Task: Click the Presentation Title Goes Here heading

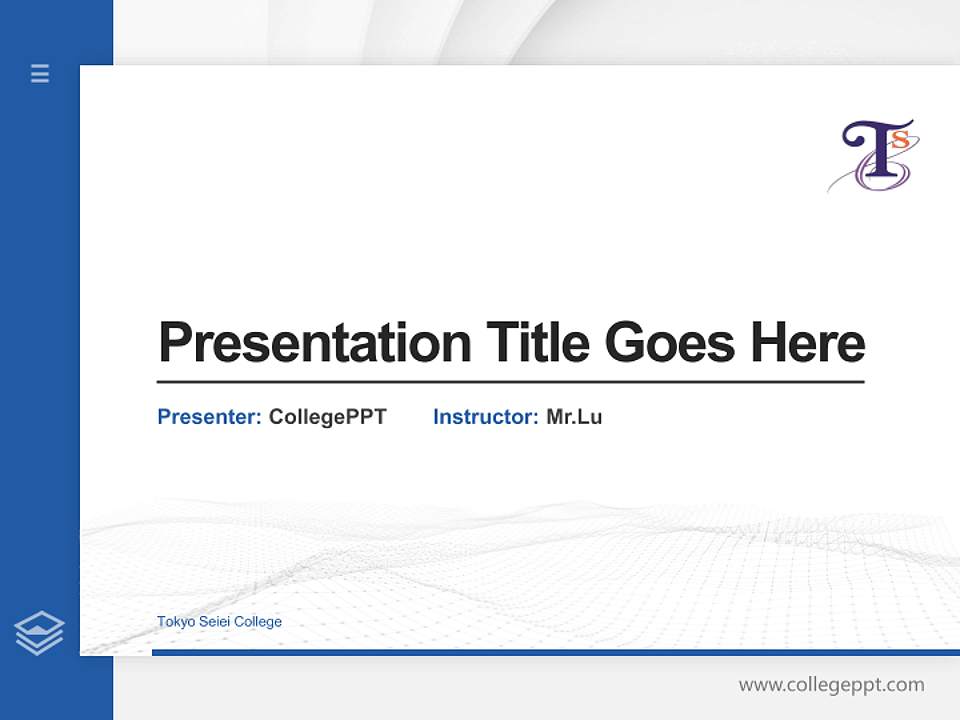Action: 513,344
